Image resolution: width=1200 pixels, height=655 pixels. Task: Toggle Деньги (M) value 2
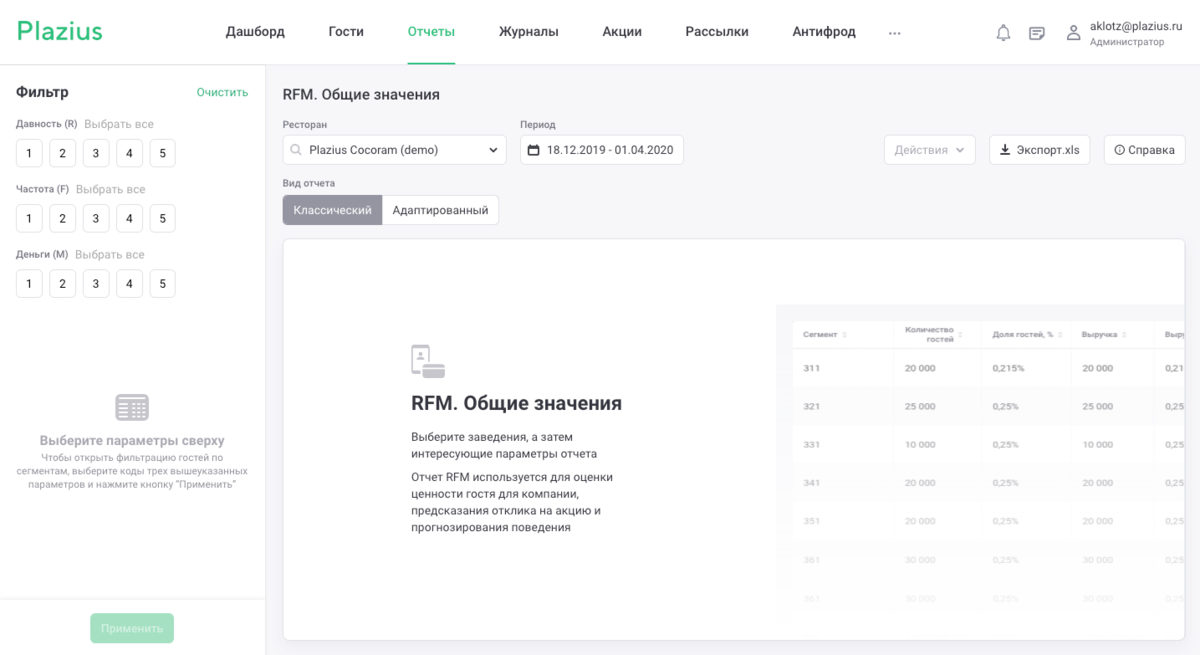pos(62,284)
